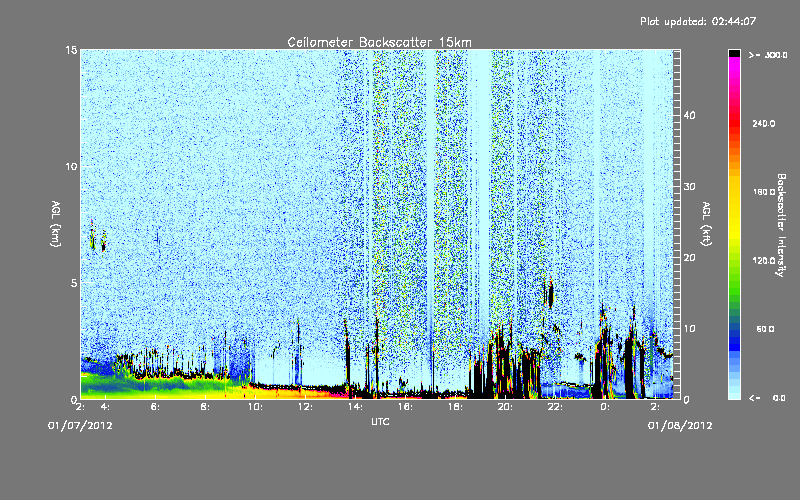Click the "0:" midnight hour tick label
This screenshot has height=500, width=800.
pos(605,407)
